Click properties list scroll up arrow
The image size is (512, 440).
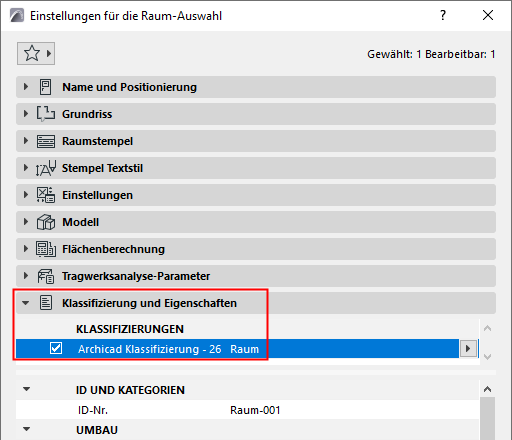[487, 389]
